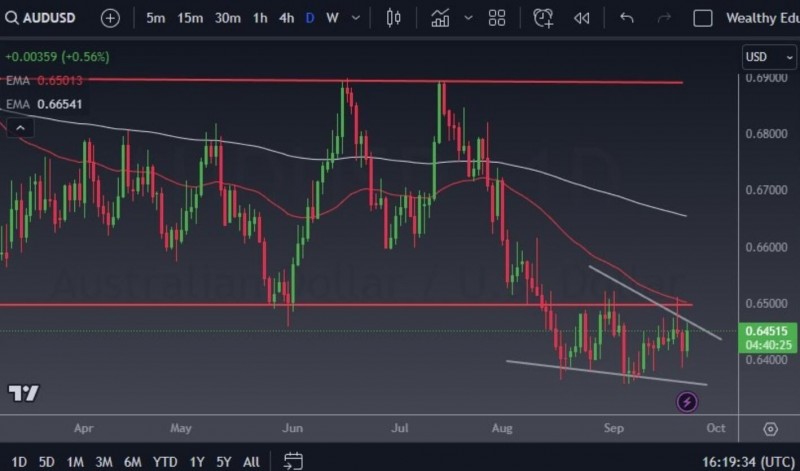
Task: Open the go-to-date calendar icon
Action: pos(293,461)
